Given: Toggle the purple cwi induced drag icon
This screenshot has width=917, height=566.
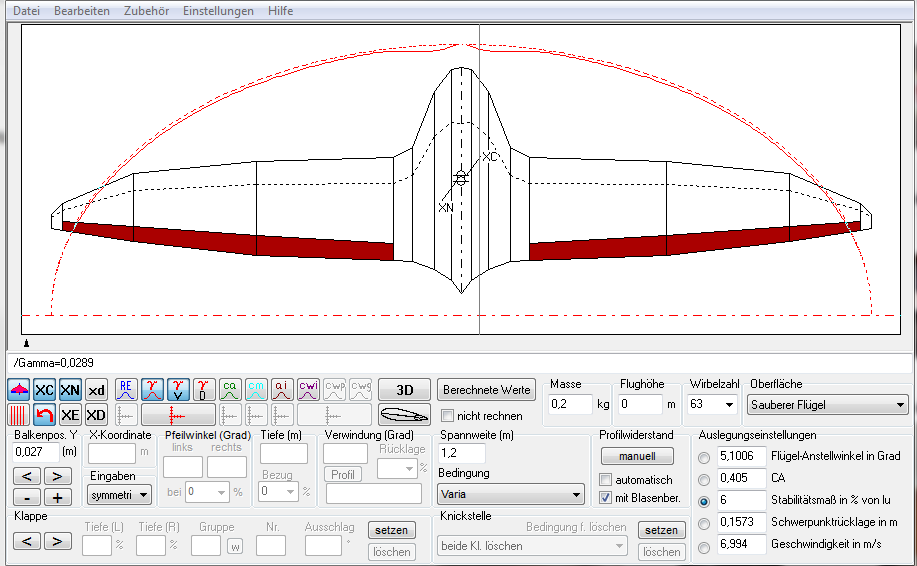Looking at the screenshot, I should pyautogui.click(x=308, y=390).
